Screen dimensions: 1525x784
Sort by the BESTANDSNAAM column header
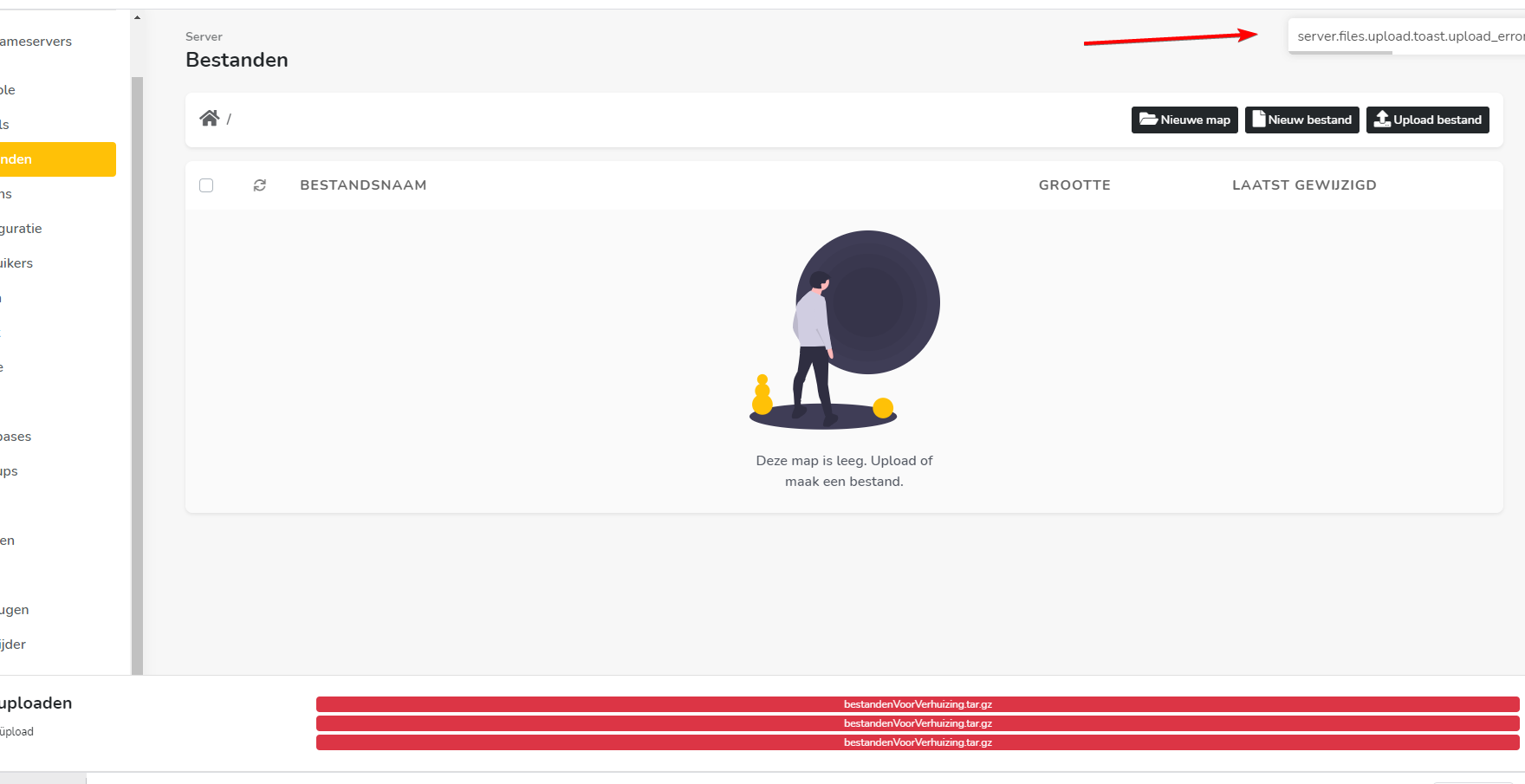click(x=363, y=185)
